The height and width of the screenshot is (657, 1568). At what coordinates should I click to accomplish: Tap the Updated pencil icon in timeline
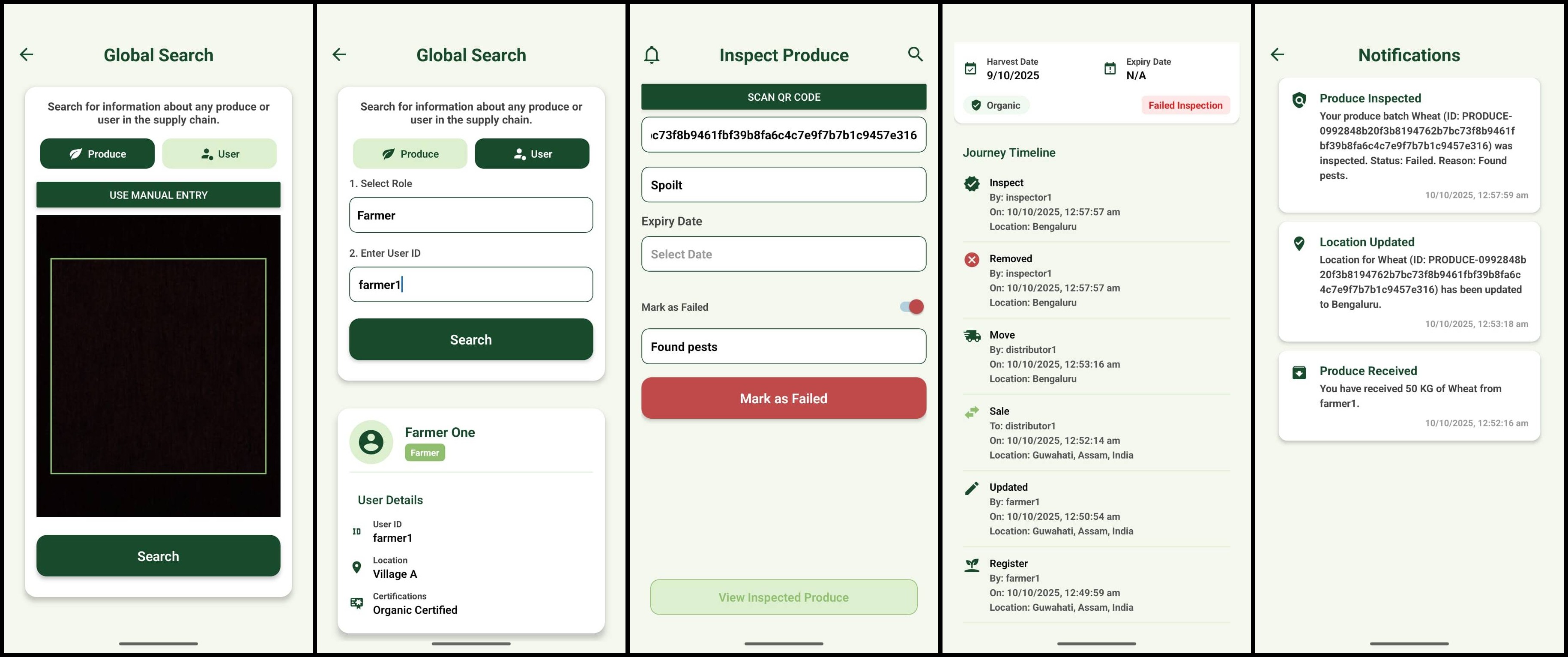[972, 488]
